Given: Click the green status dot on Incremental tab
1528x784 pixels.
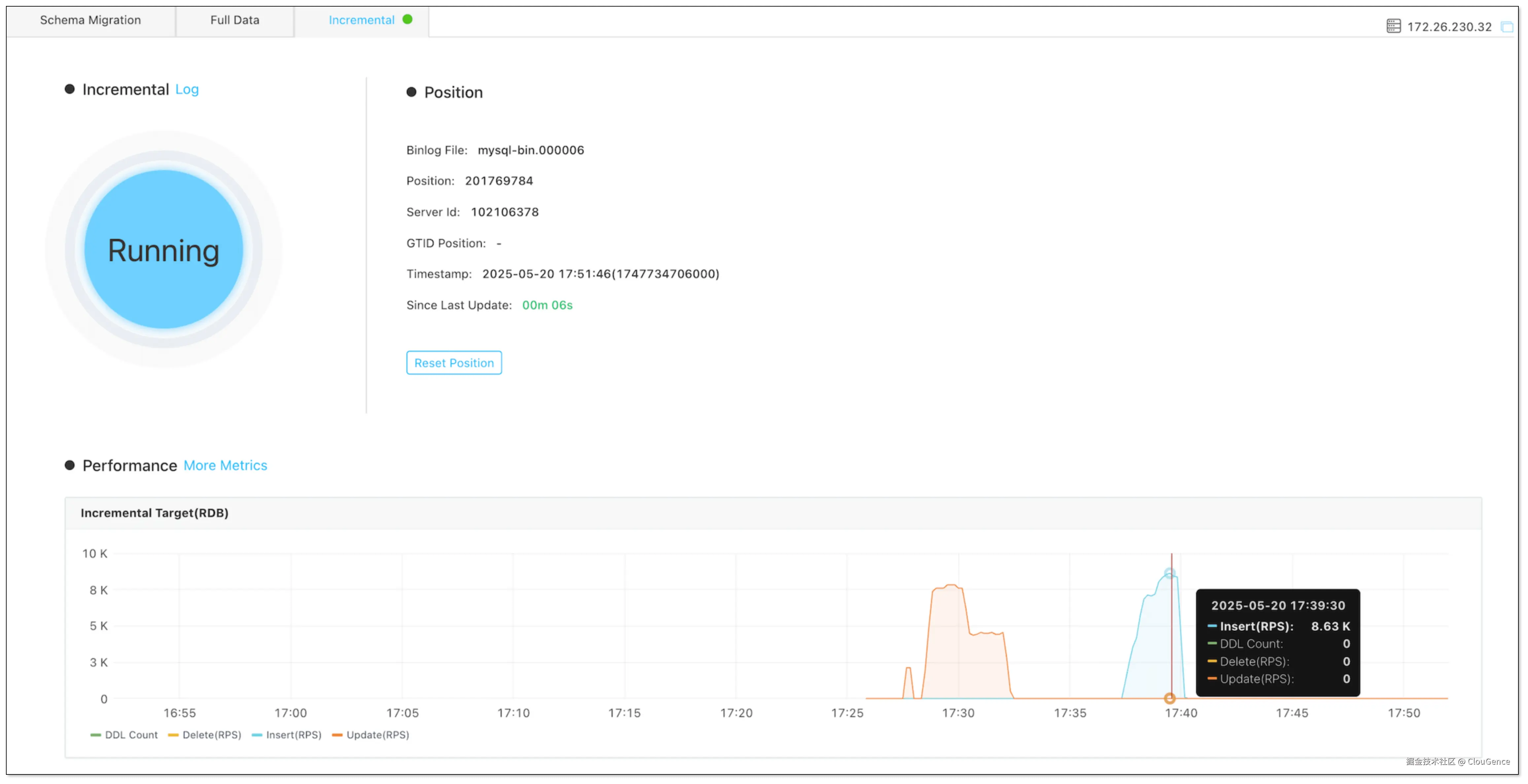Looking at the screenshot, I should (407, 19).
